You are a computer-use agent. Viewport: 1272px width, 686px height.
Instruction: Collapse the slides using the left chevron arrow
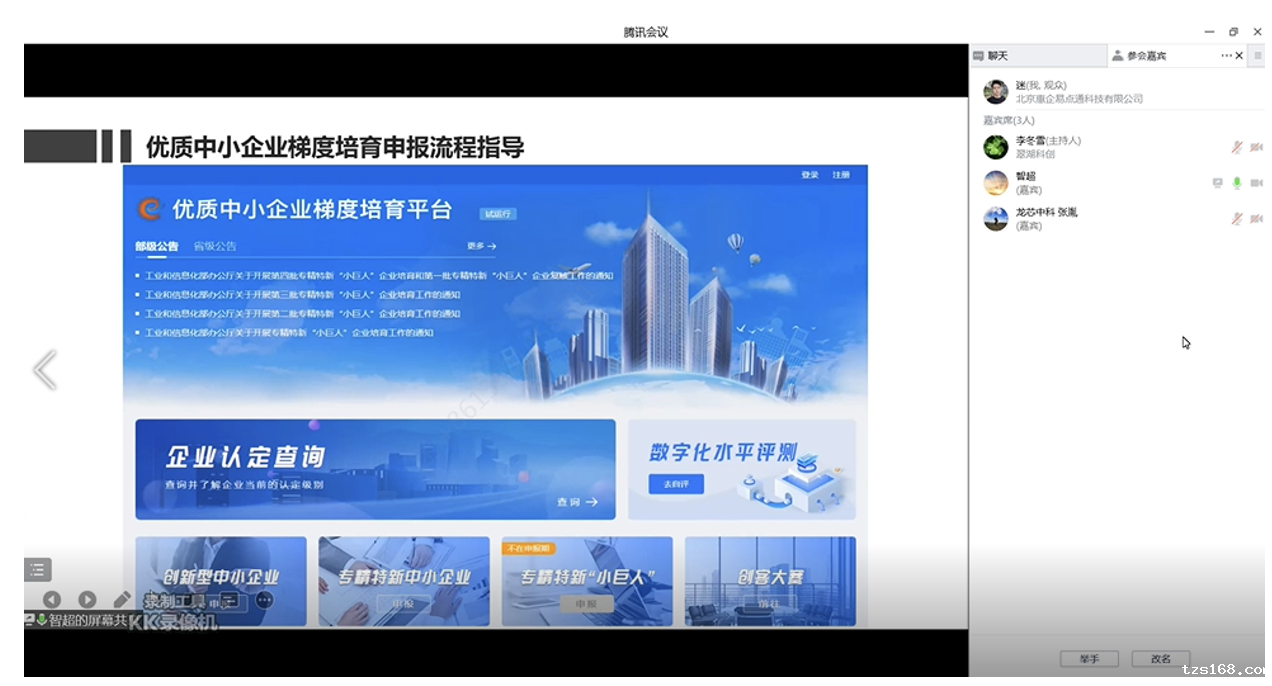44,369
